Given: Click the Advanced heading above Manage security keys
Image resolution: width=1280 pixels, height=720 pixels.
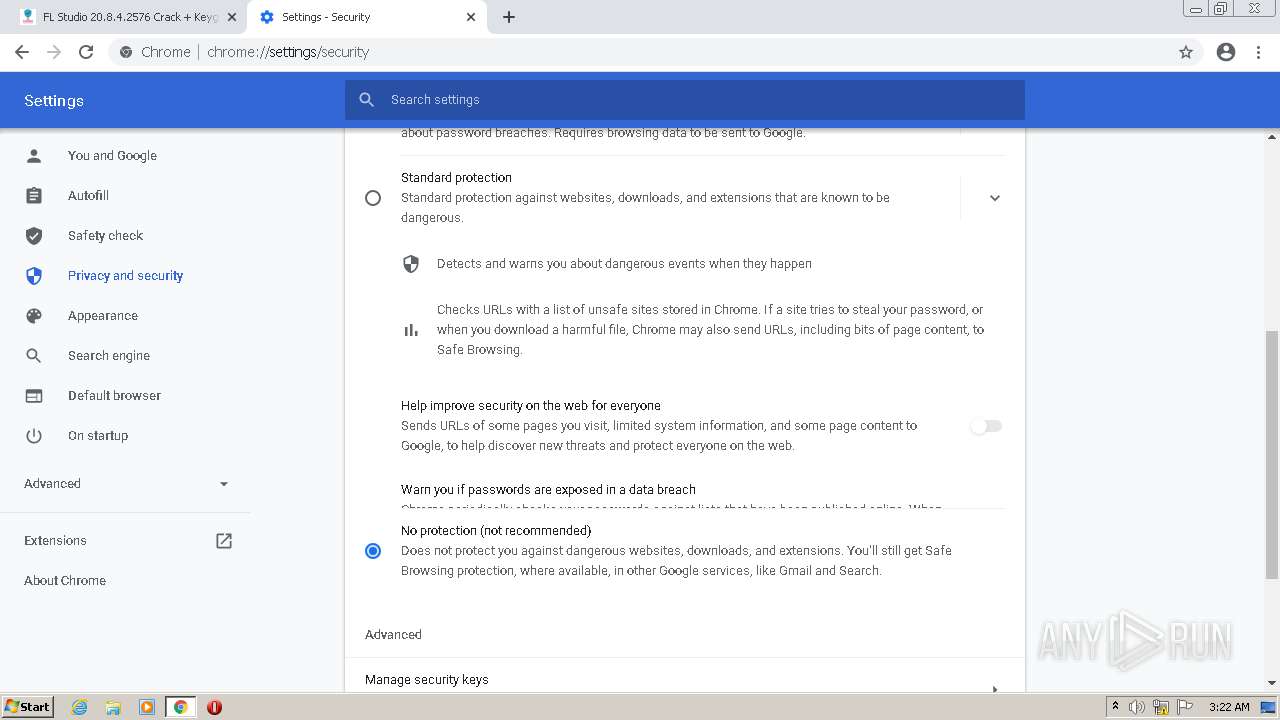Looking at the screenshot, I should pos(393,635).
